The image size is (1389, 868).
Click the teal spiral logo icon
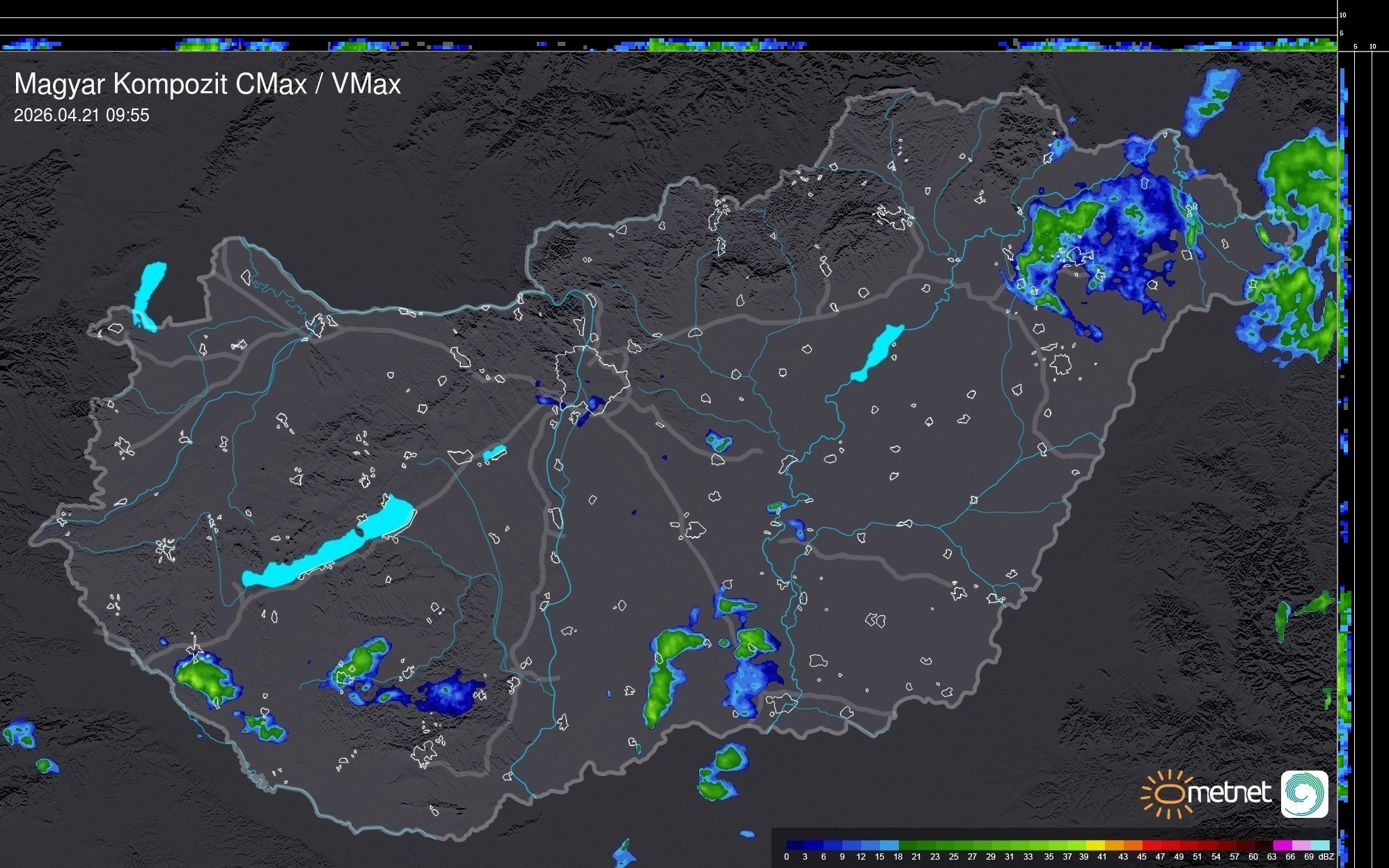(1304, 794)
